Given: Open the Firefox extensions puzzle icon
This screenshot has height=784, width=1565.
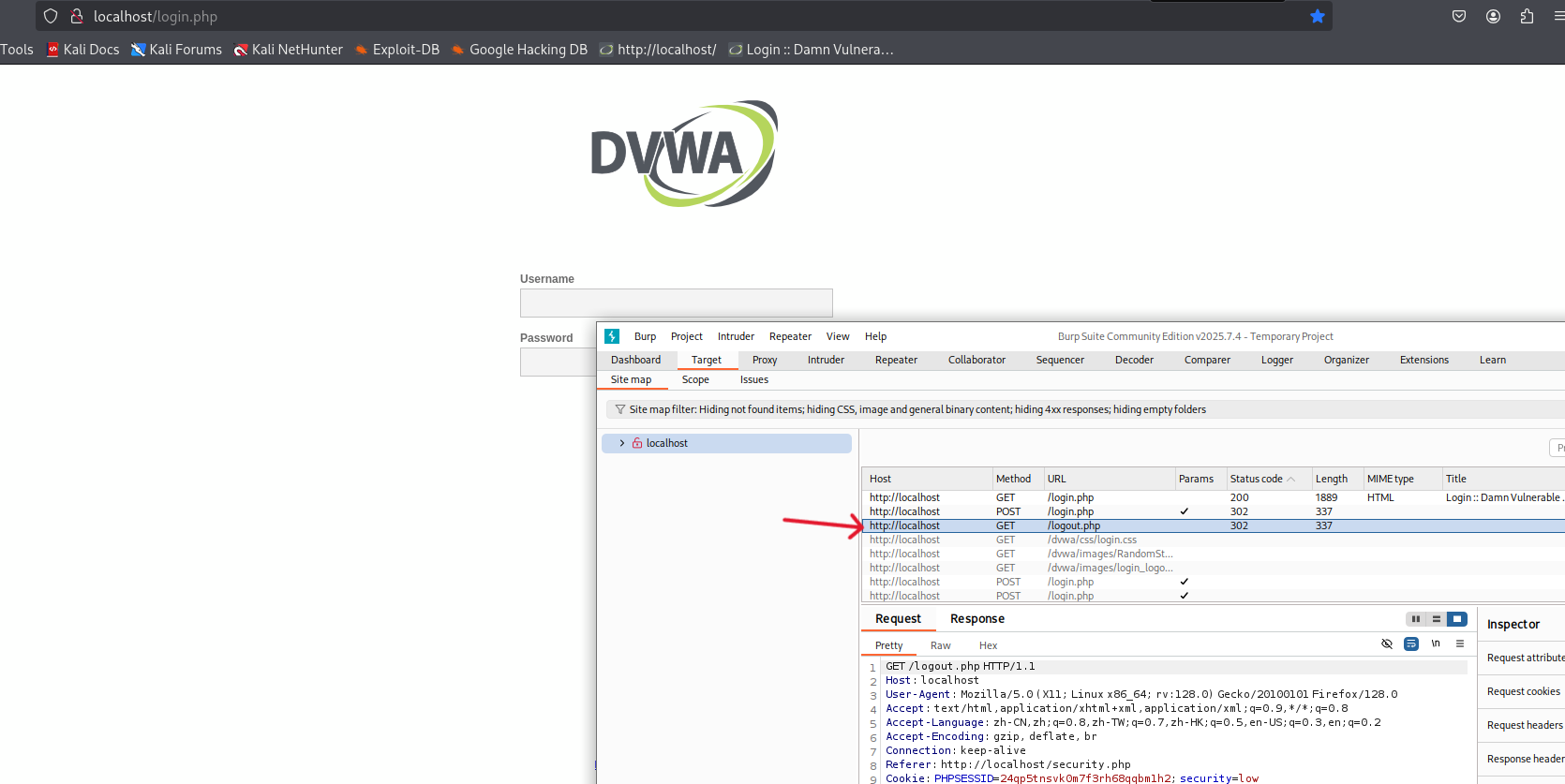Looking at the screenshot, I should pos(1528,16).
